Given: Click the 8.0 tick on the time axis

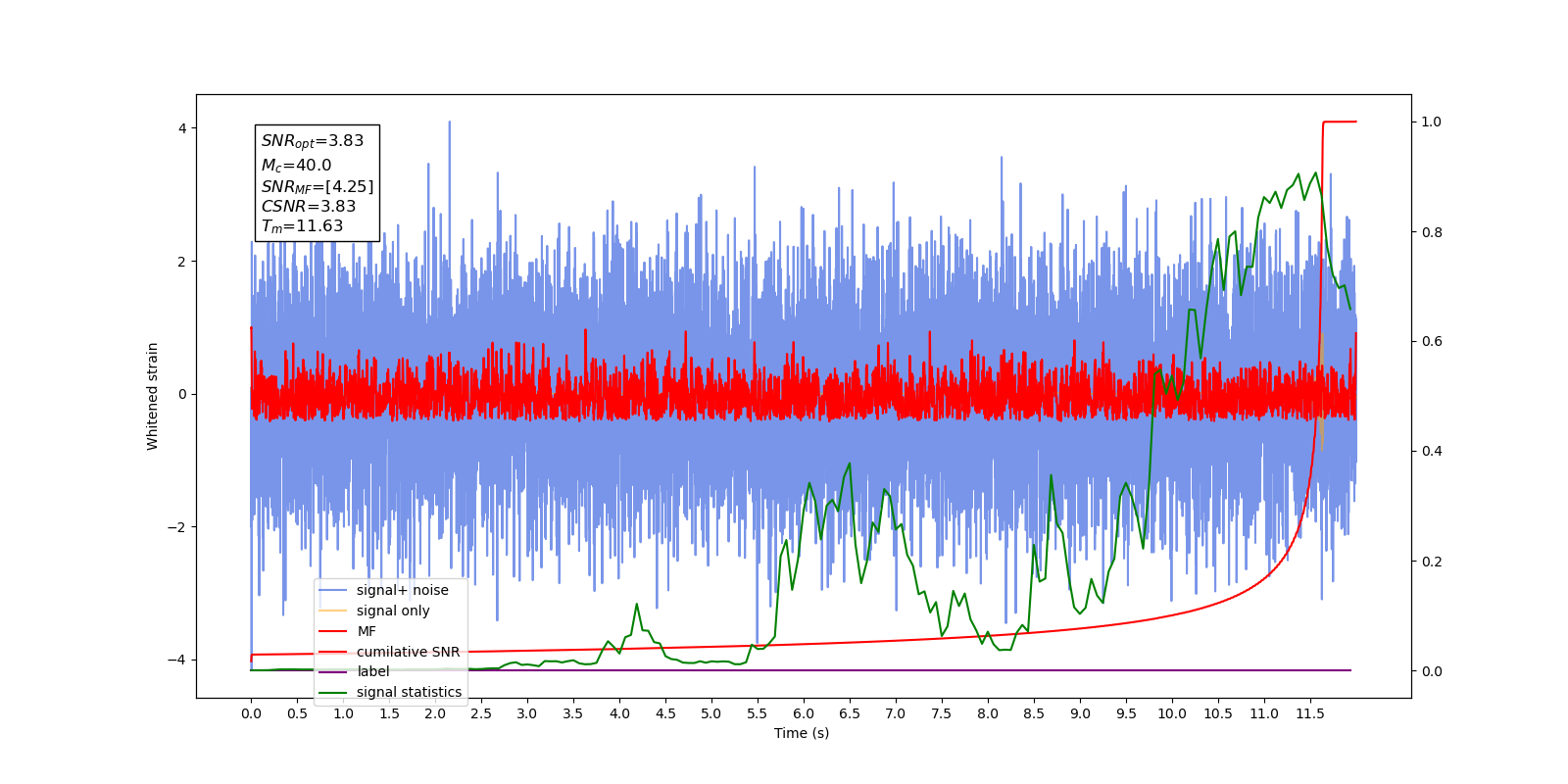Looking at the screenshot, I should [x=988, y=713].
